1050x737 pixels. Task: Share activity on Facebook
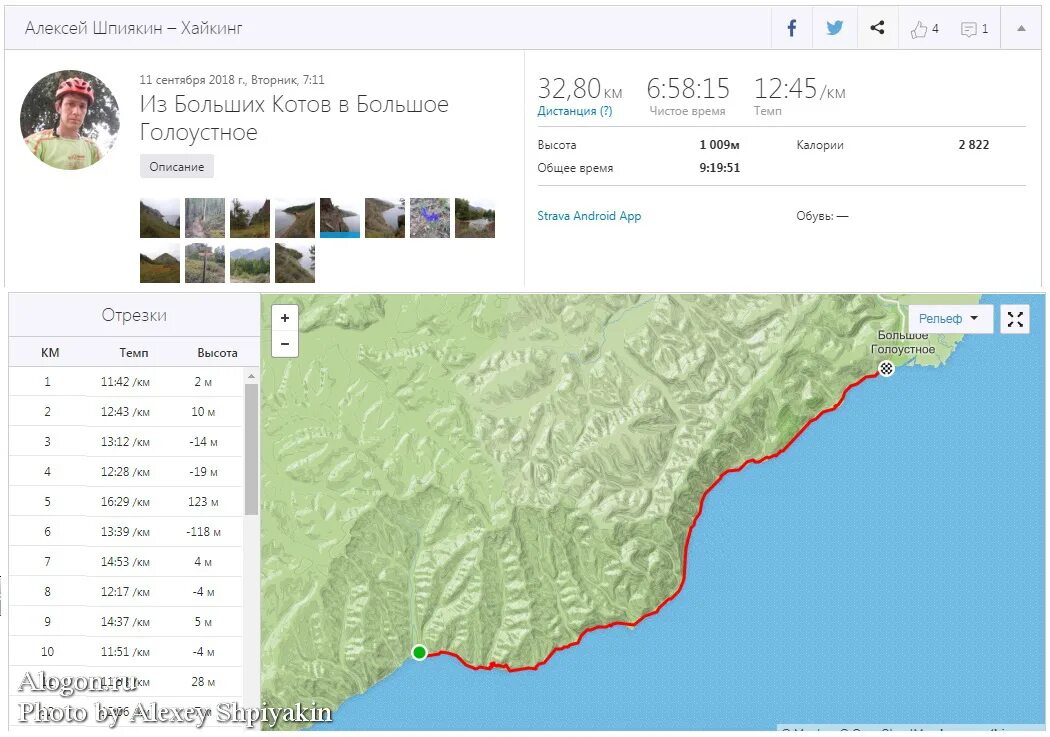pos(791,28)
